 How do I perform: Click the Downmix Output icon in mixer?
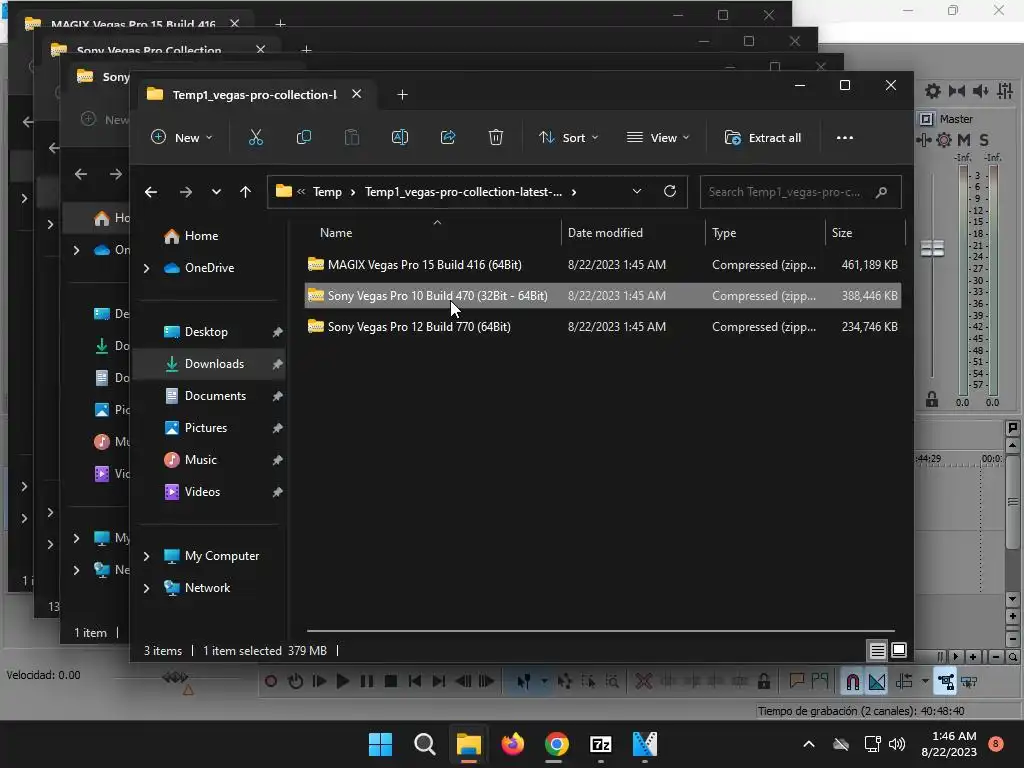pyautogui.click(x=957, y=91)
